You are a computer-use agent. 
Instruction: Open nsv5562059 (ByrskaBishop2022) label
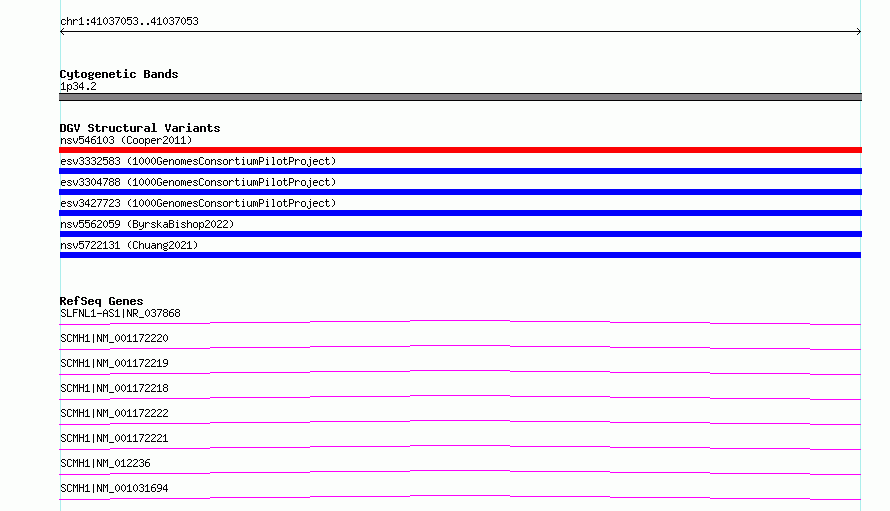(147, 224)
